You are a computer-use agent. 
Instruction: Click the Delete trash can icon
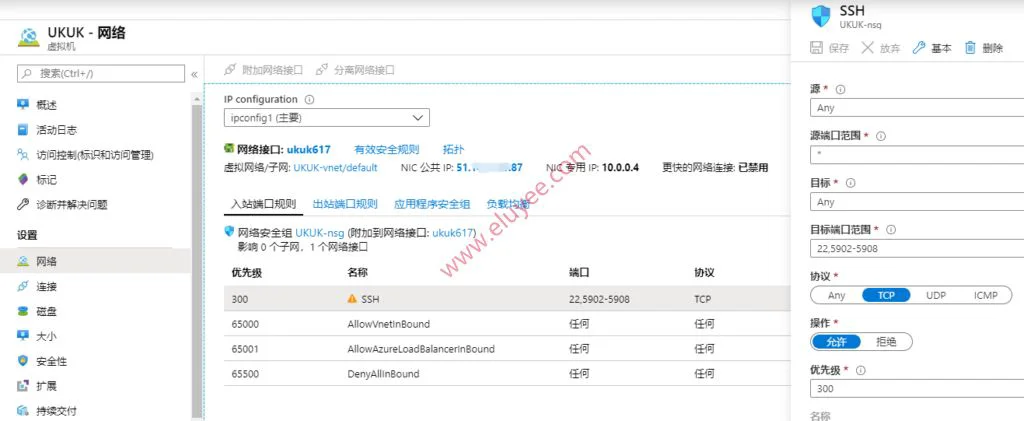(970, 48)
